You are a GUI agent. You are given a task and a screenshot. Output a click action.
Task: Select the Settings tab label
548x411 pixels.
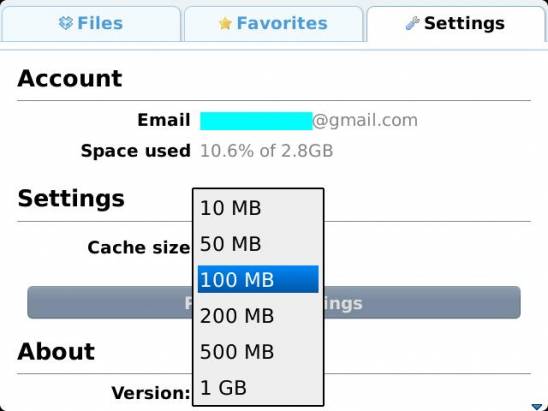click(464, 23)
